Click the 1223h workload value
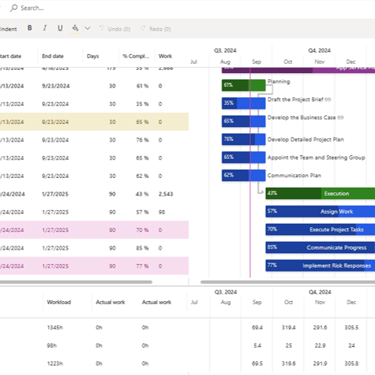The height and width of the screenshot is (375, 375). 55,364
